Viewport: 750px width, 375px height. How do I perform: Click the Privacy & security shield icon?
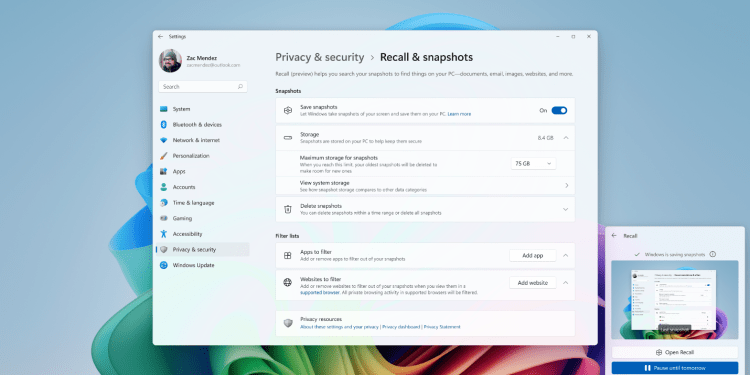click(164, 250)
